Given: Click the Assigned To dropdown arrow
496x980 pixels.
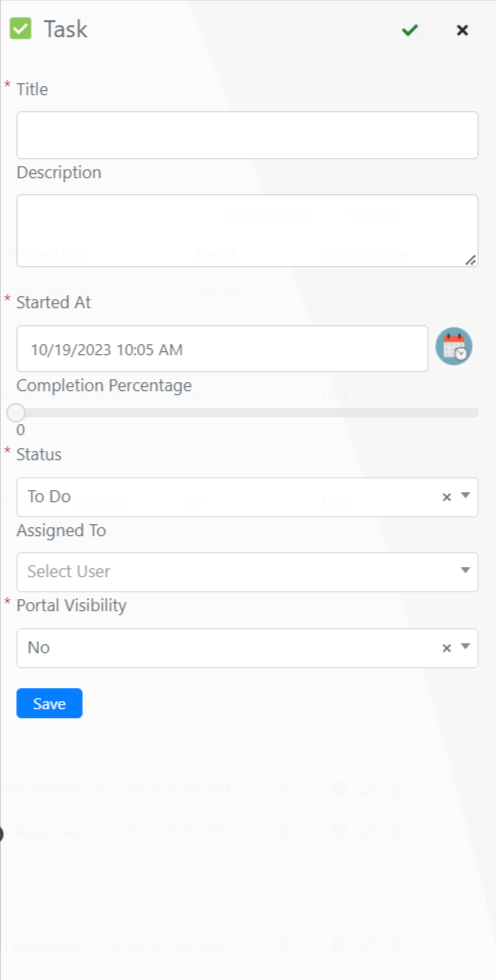Looking at the screenshot, I should tap(465, 570).
